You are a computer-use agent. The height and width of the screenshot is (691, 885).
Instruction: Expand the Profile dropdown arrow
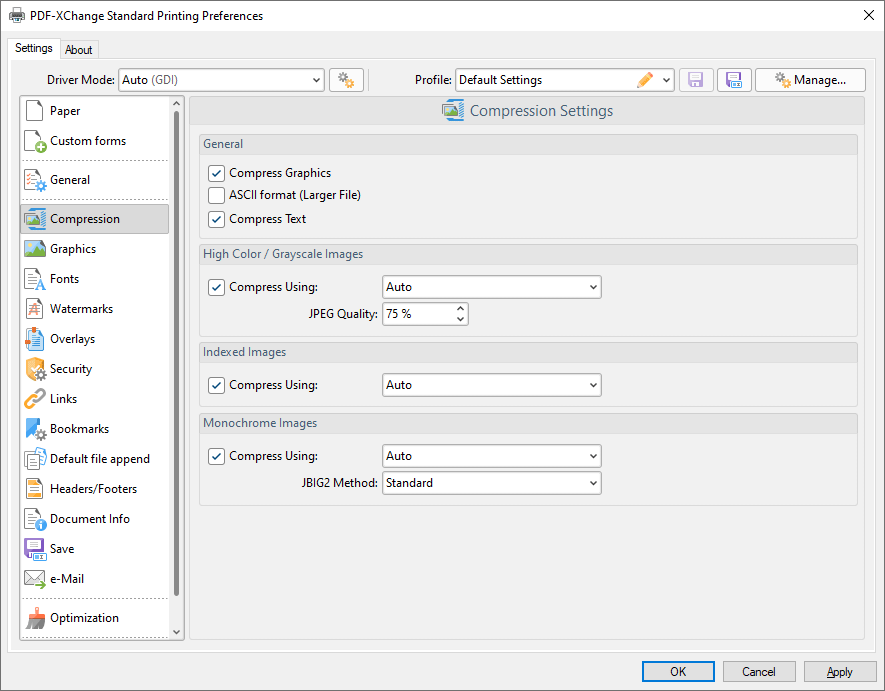tap(666, 80)
